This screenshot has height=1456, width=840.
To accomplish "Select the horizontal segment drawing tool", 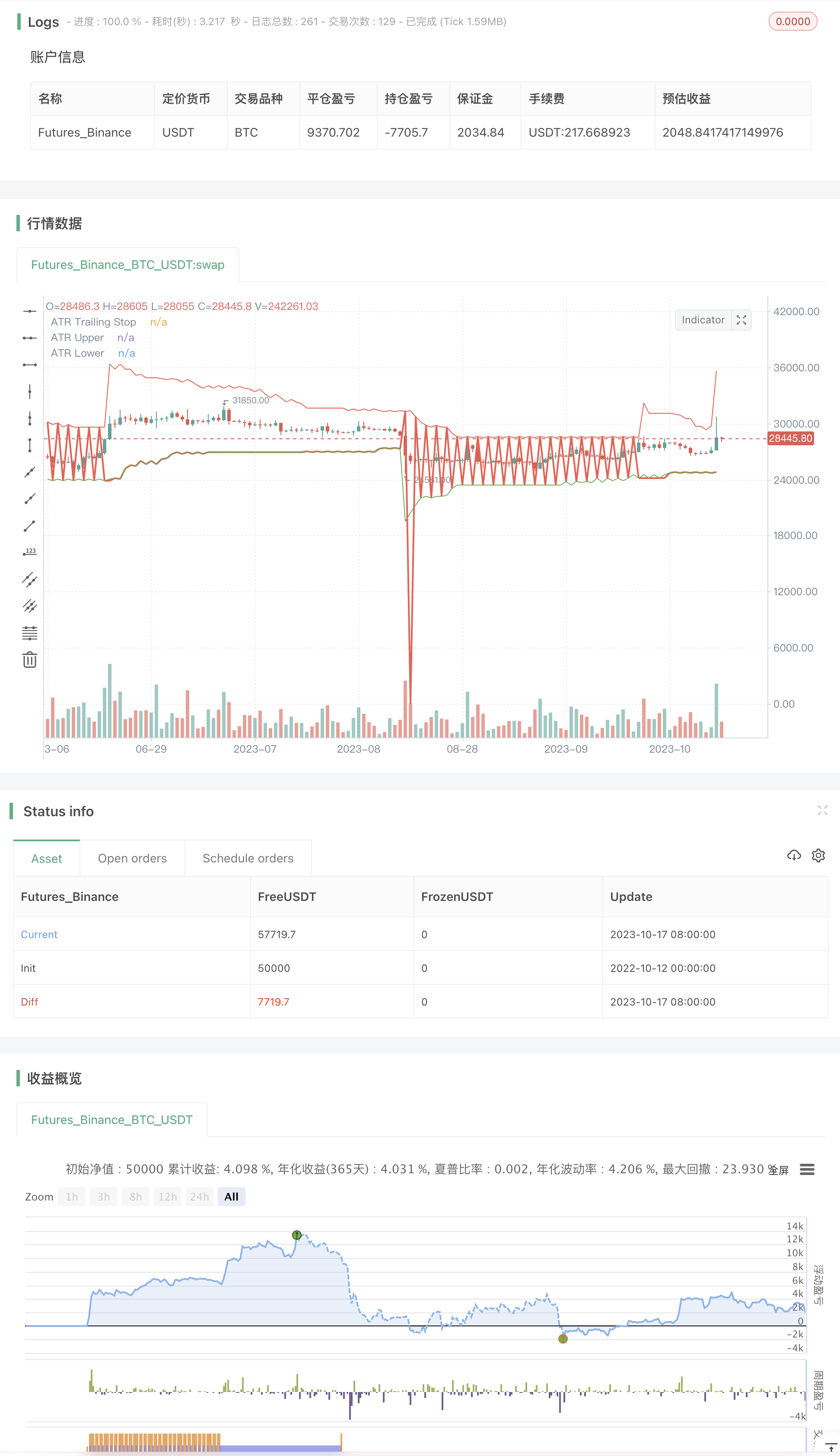I will (x=29, y=365).
